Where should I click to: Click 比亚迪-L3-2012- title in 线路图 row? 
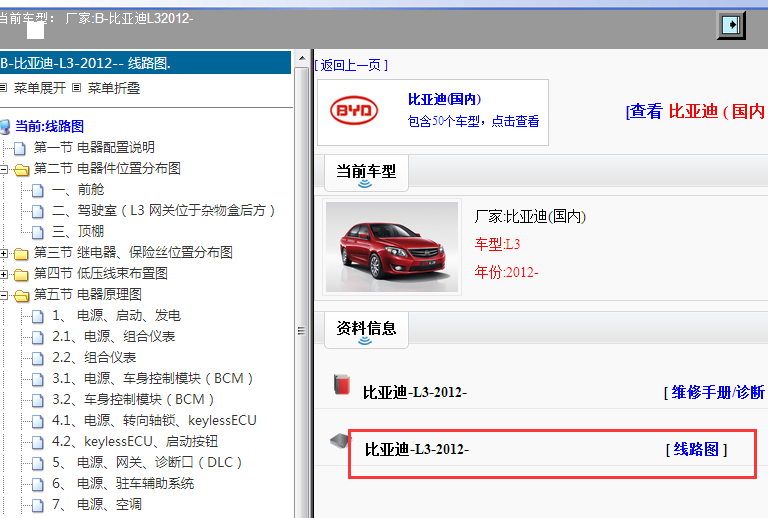(417, 449)
